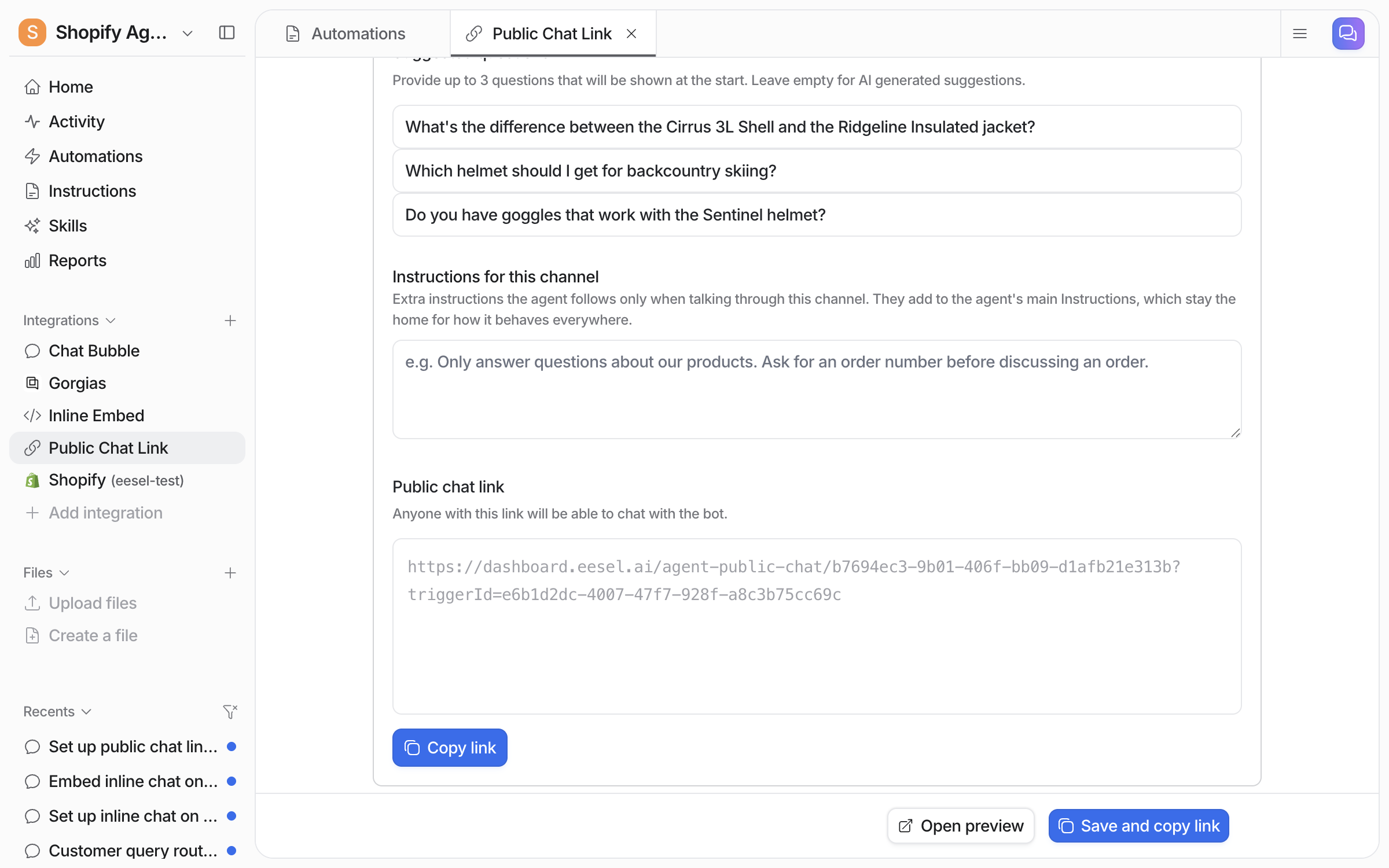
Task: Click the public chat link URL box
Action: [817, 627]
